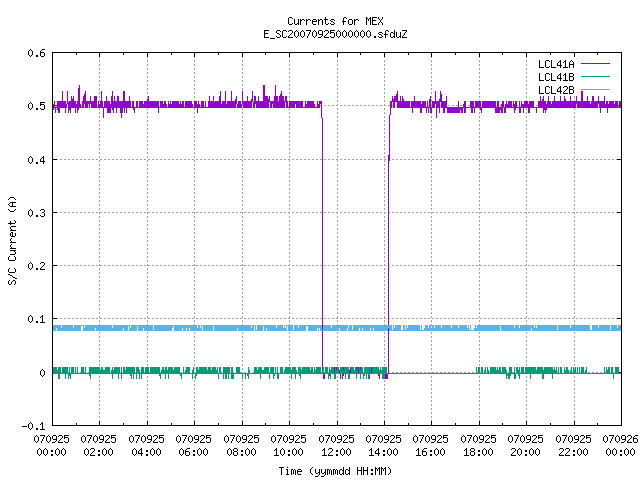
Task: Click the 'Time (yymmdd HH:MM)' x-axis label
Action: pos(335,471)
